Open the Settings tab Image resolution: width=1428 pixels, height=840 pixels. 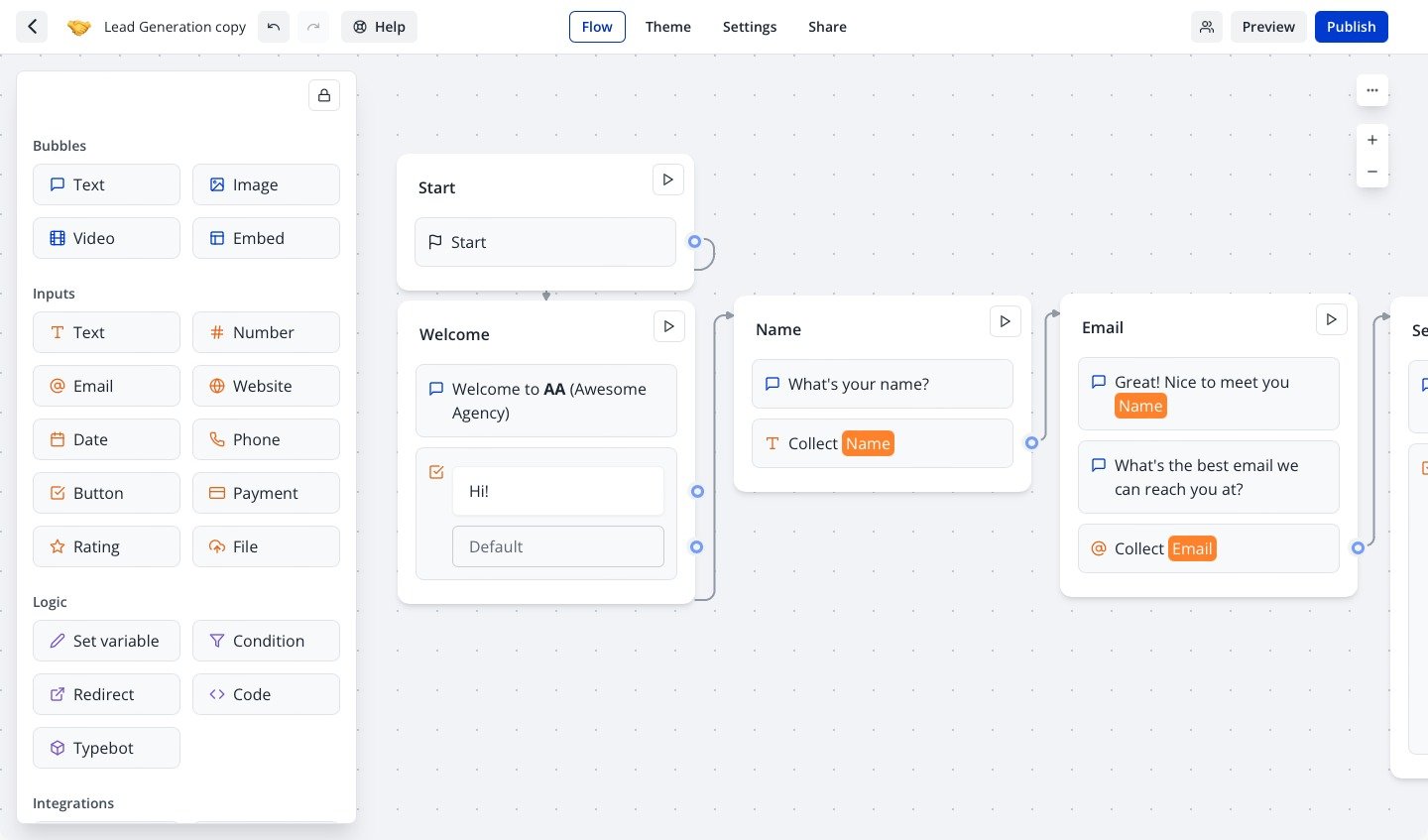coord(750,27)
